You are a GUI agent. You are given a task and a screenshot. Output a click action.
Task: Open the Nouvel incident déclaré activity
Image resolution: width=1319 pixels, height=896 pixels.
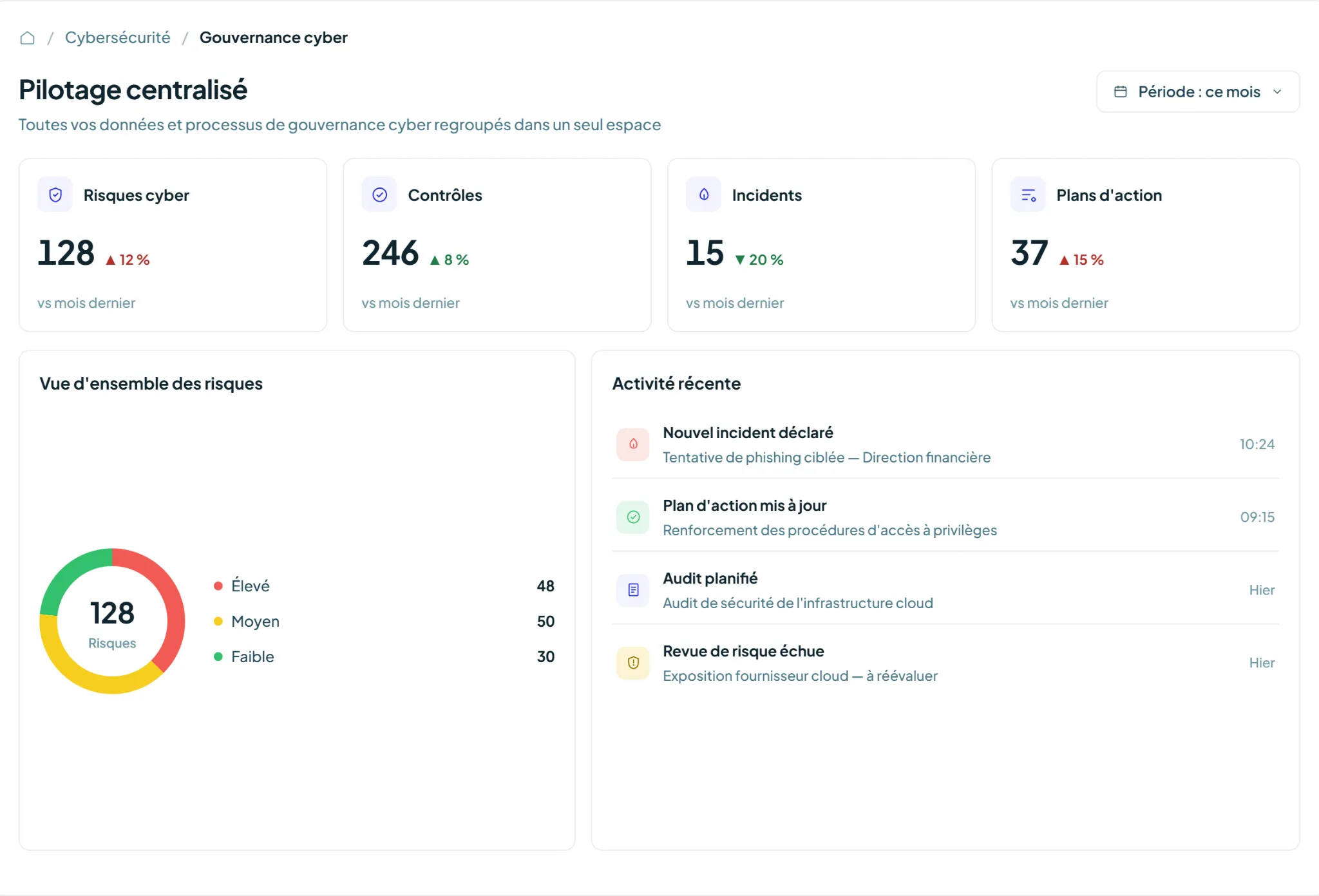click(x=945, y=444)
